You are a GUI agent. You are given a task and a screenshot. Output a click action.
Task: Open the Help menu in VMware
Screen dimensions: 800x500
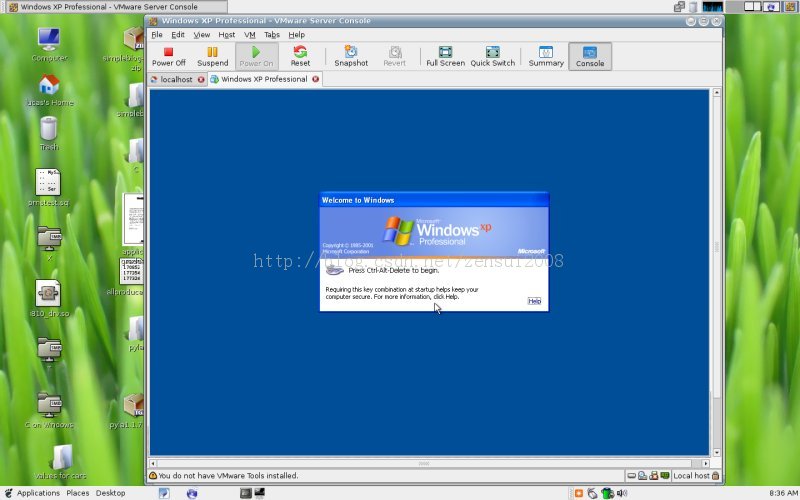[x=296, y=35]
